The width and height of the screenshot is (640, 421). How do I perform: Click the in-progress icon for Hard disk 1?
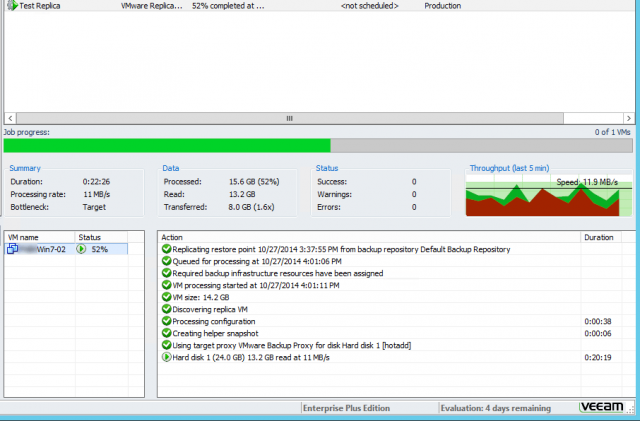click(166, 357)
